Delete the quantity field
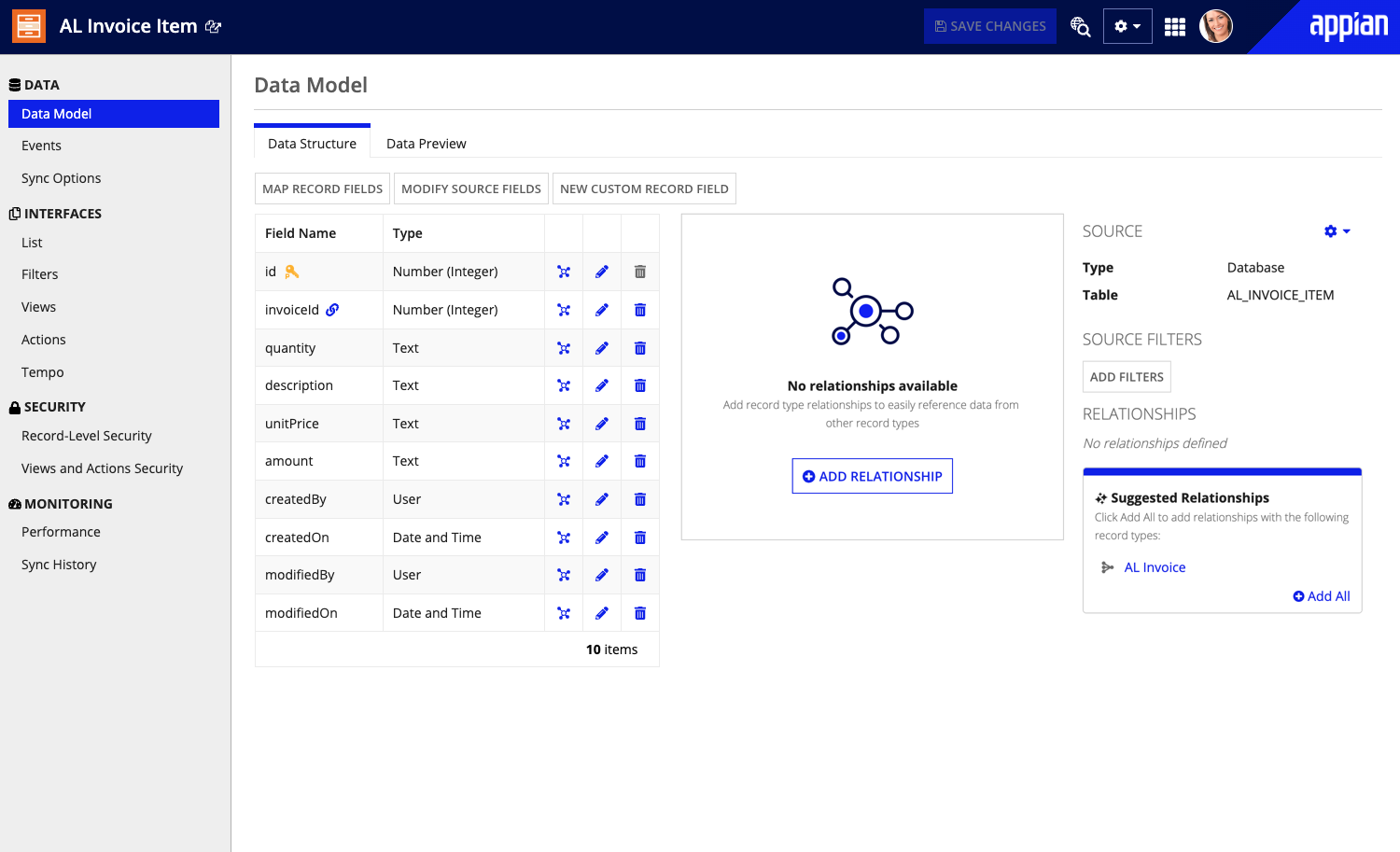Viewport: 1400px width, 852px height. point(640,348)
